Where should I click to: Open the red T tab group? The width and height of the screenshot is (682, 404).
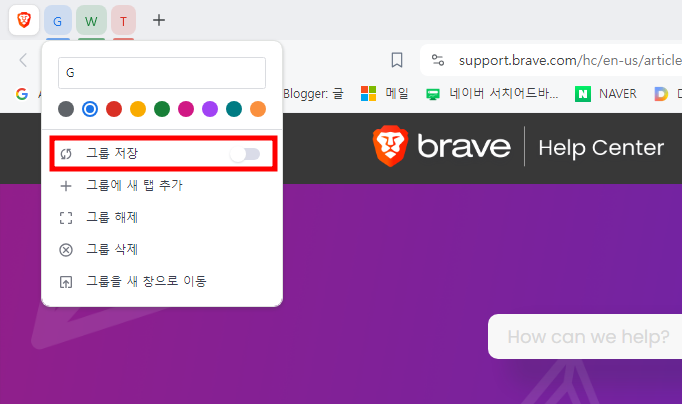(x=124, y=20)
